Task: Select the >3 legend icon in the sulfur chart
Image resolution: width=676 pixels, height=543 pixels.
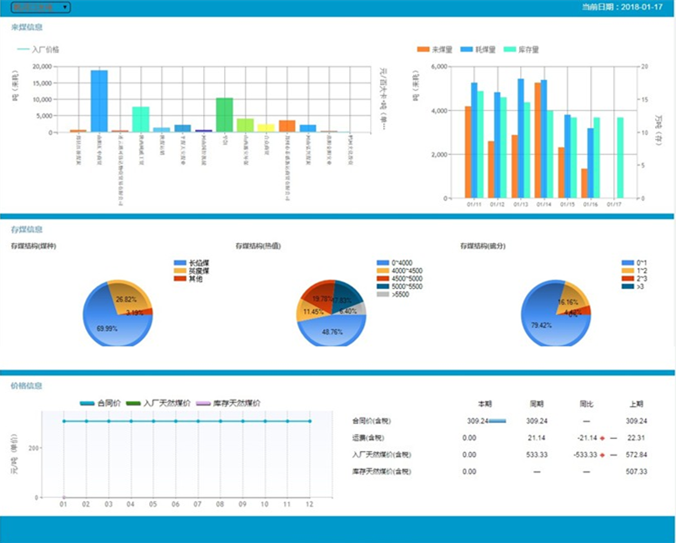Action: 612,286
